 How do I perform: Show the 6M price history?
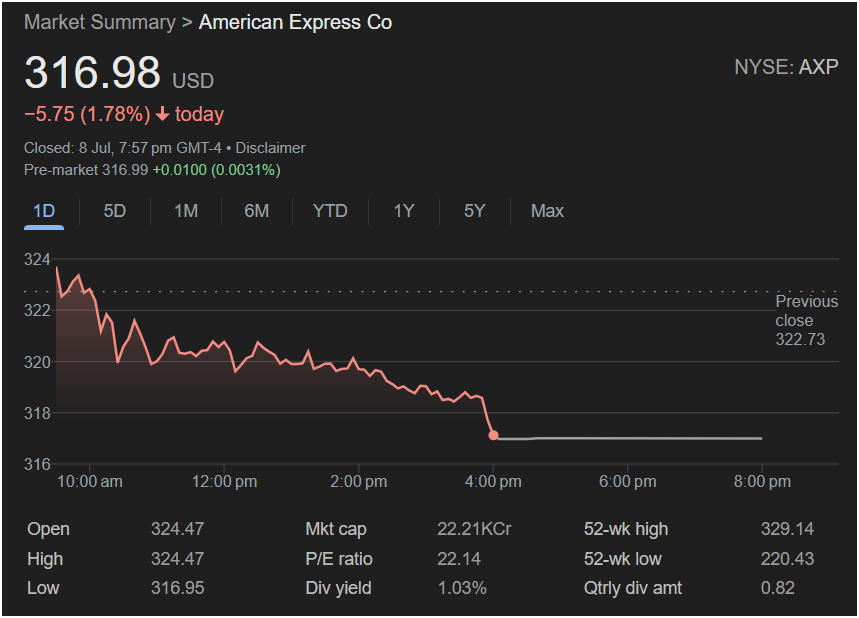coord(256,211)
